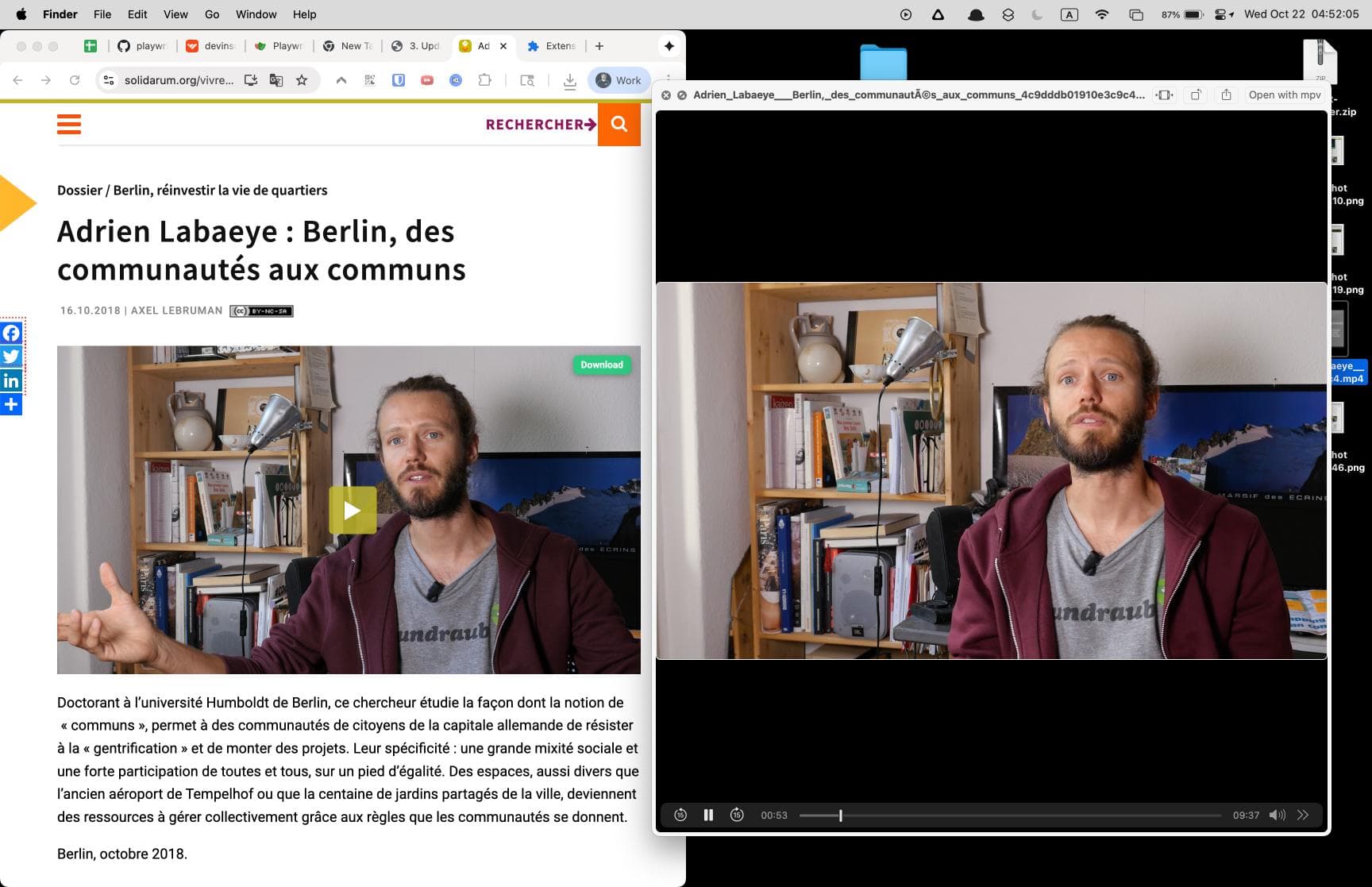Expand the collapse chevron in the bookmarks bar
Screen dimensions: 1372x887
click(341, 80)
